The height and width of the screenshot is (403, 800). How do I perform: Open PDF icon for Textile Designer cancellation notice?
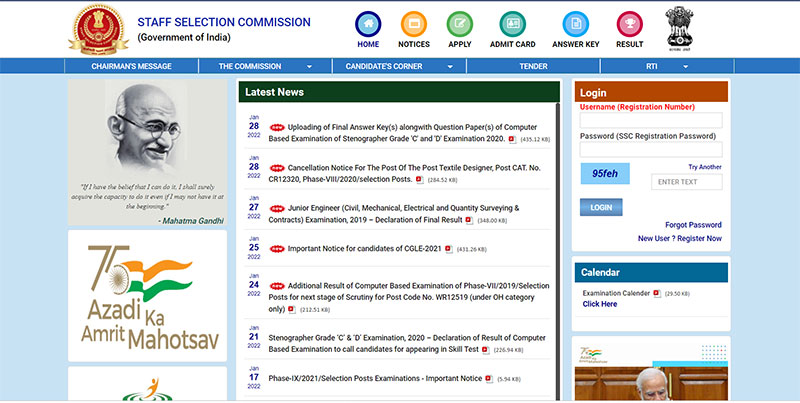click(x=419, y=180)
